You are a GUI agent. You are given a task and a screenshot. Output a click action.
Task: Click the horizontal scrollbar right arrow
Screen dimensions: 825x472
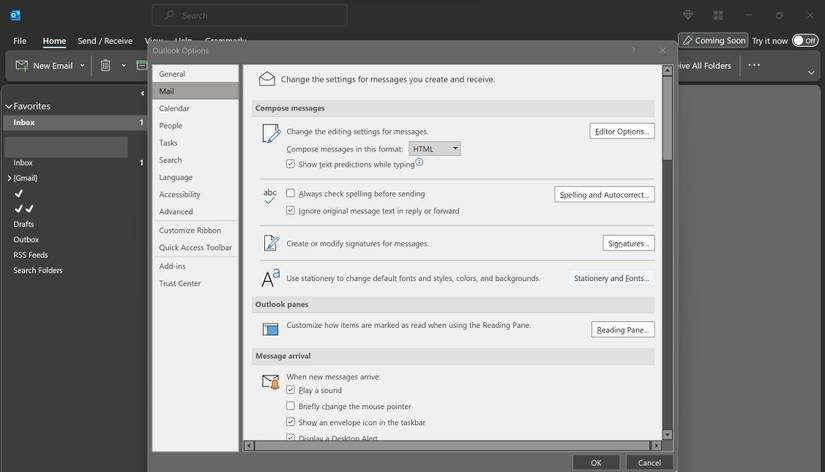click(x=656, y=446)
